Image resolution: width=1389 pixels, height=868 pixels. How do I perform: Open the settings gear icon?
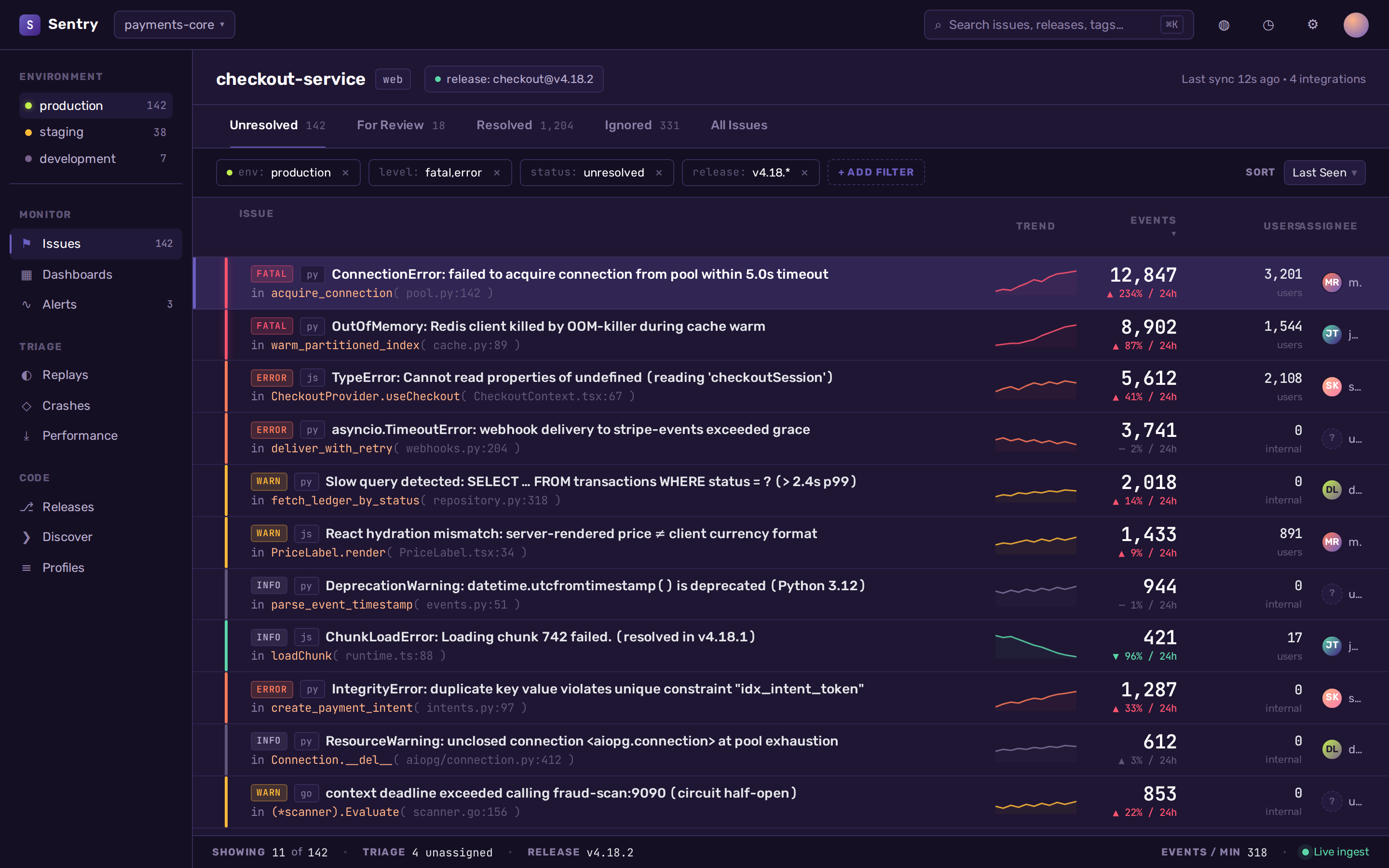click(1312, 25)
